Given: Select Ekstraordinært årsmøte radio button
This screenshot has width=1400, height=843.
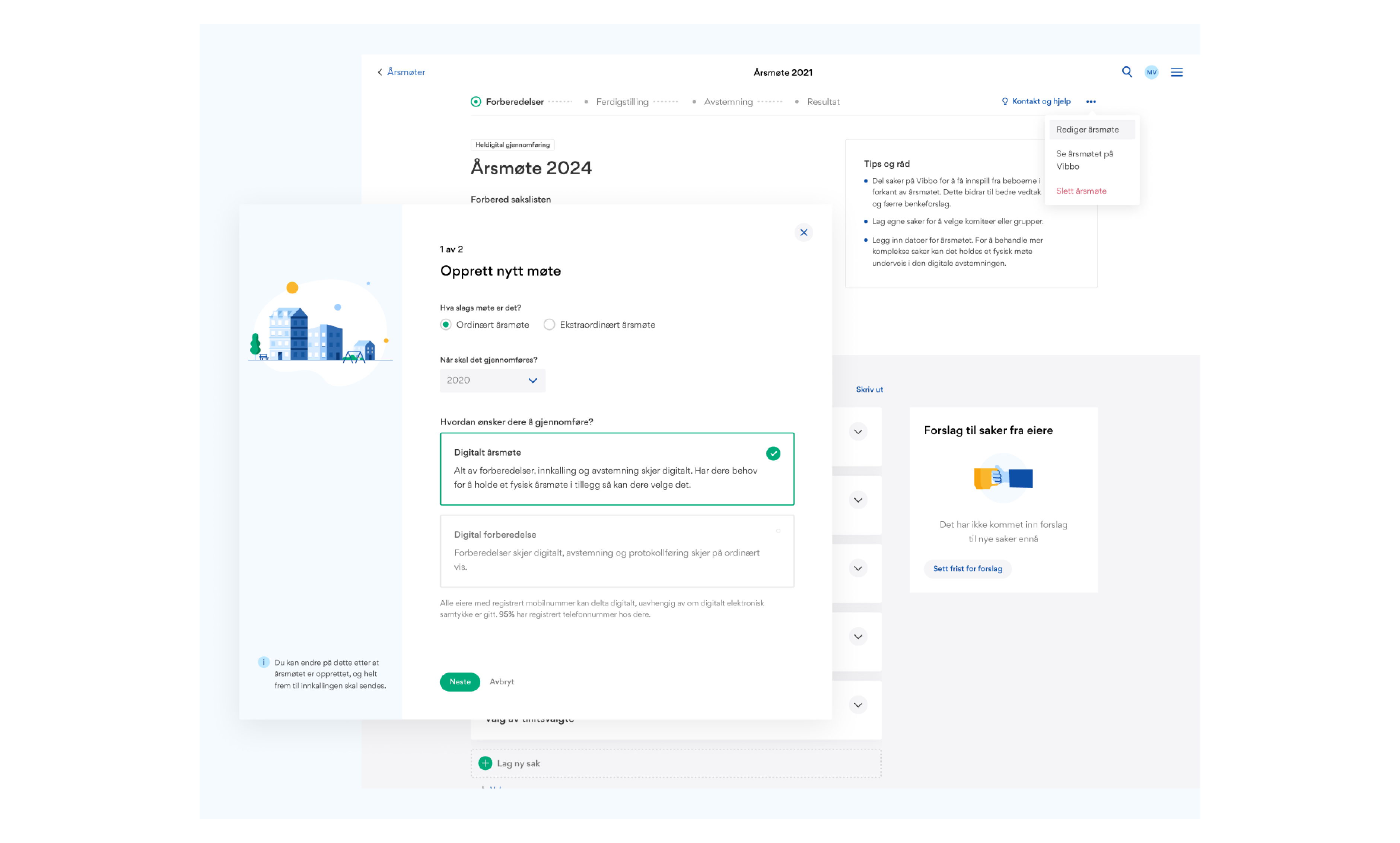Looking at the screenshot, I should 548,324.
